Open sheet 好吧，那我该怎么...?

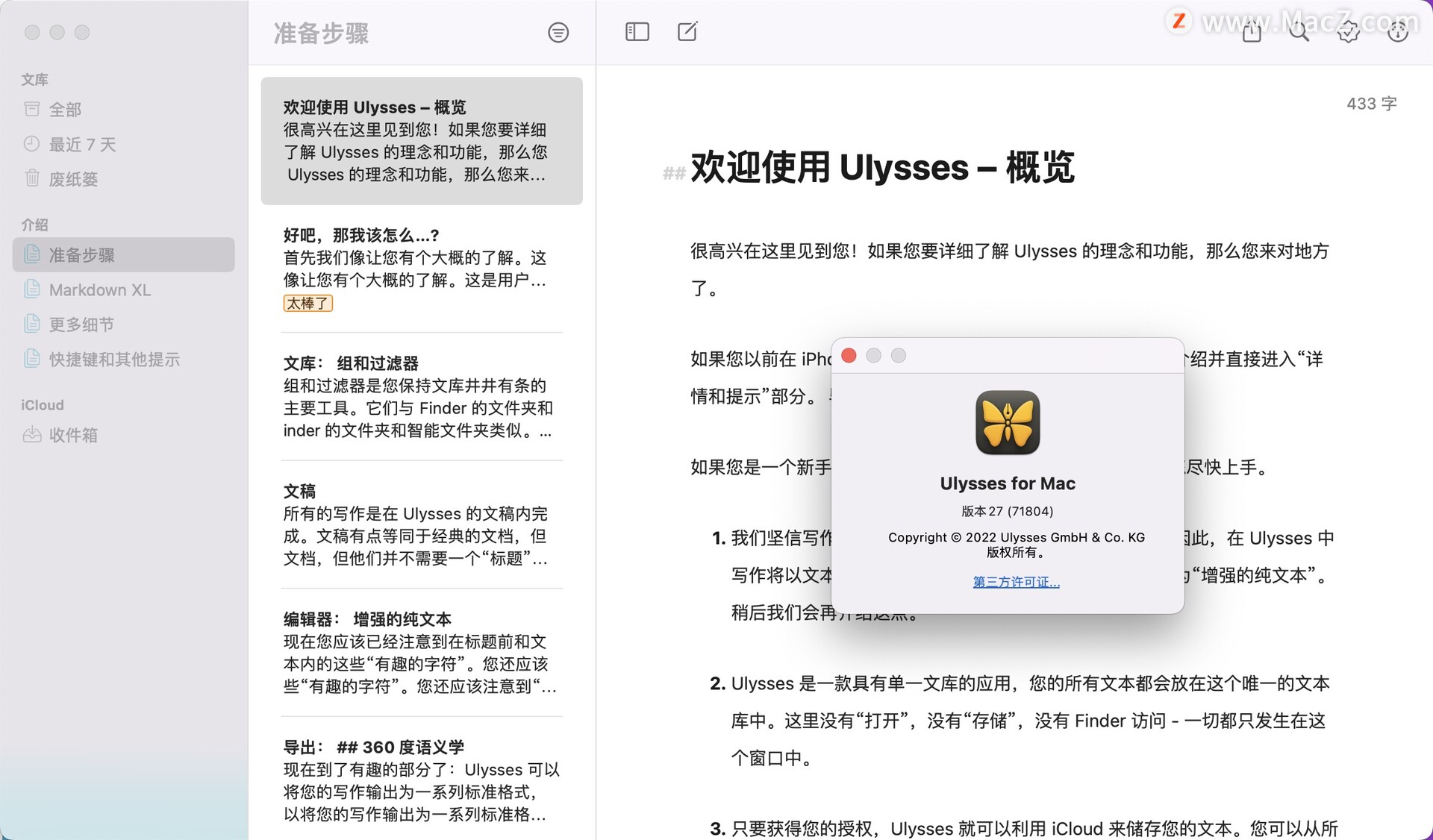coord(422,269)
